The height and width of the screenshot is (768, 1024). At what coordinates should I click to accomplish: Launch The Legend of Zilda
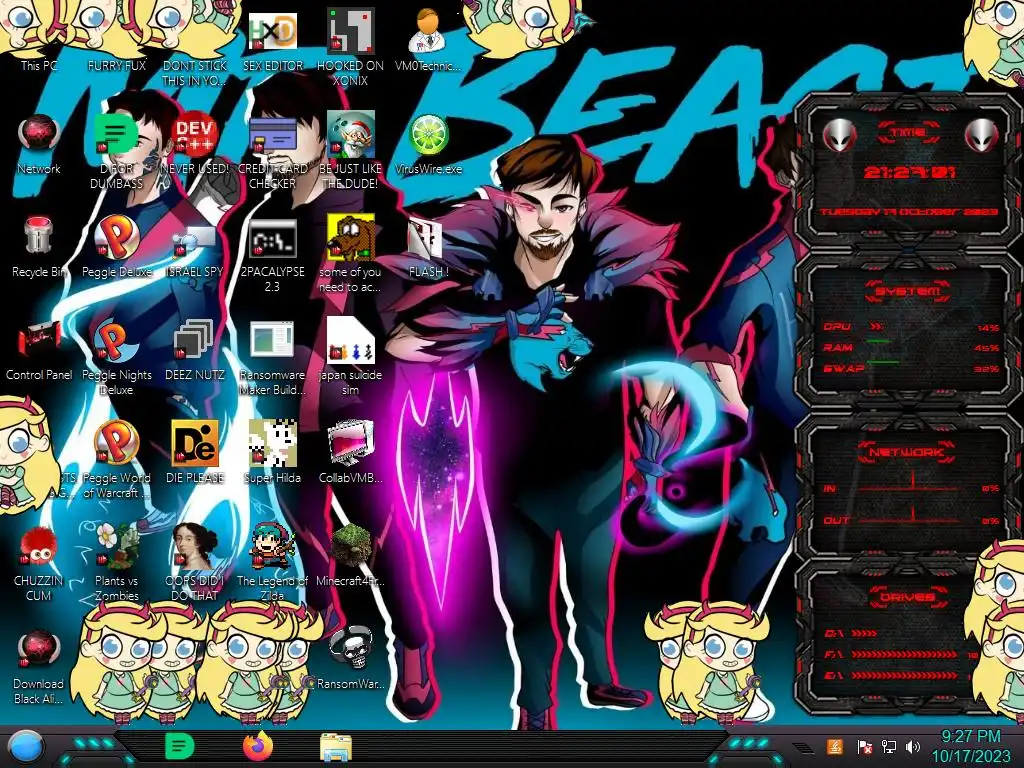click(x=273, y=546)
